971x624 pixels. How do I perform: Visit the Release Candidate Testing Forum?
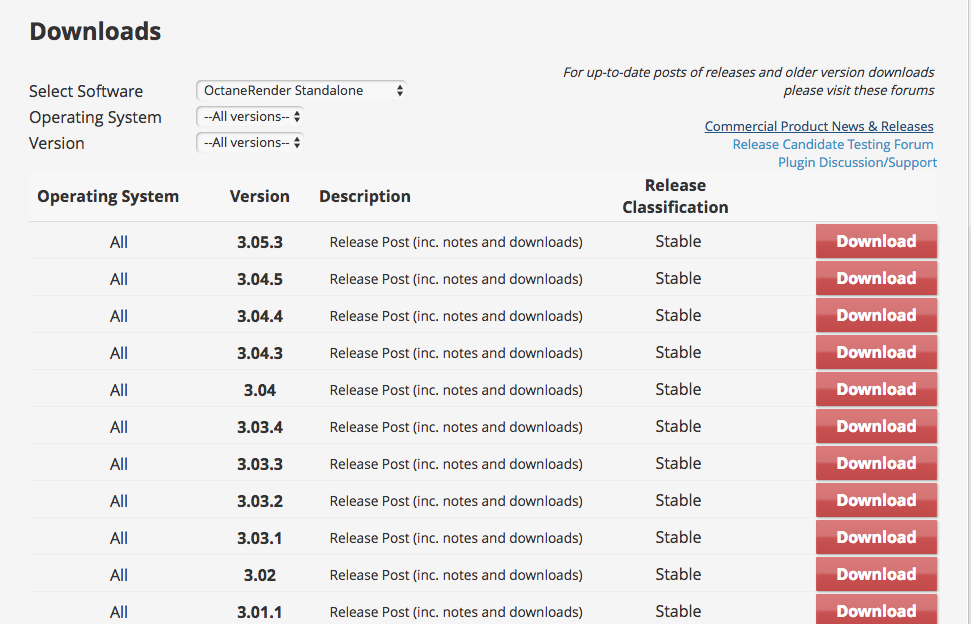833,145
